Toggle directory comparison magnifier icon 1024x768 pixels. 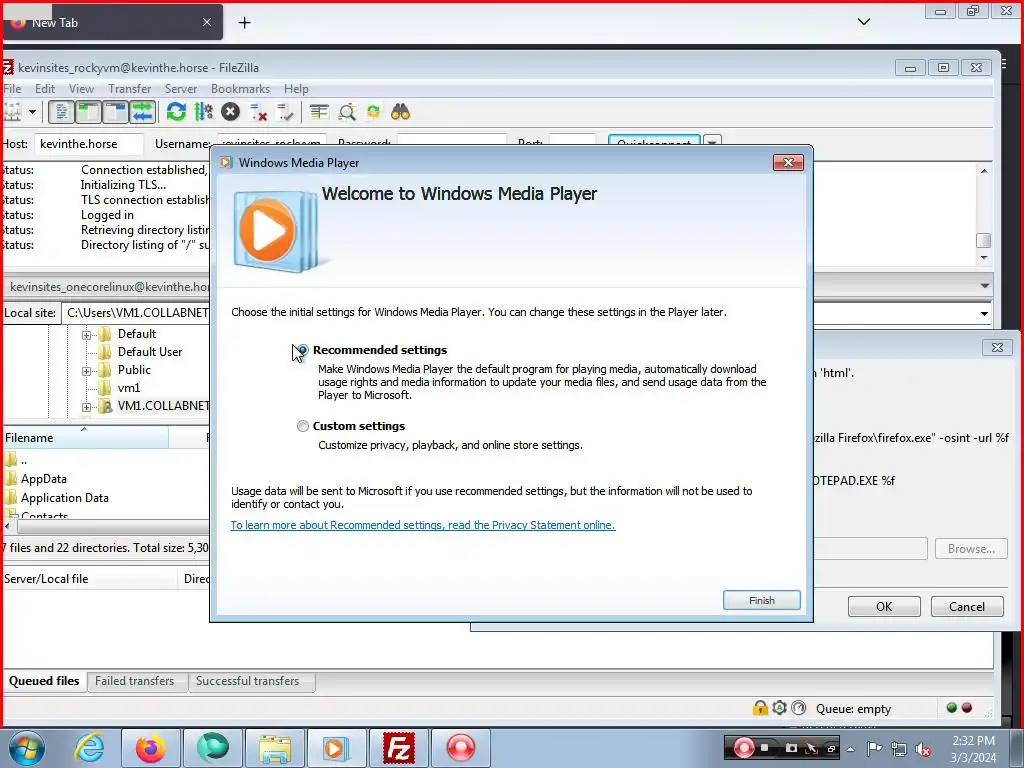pos(347,112)
